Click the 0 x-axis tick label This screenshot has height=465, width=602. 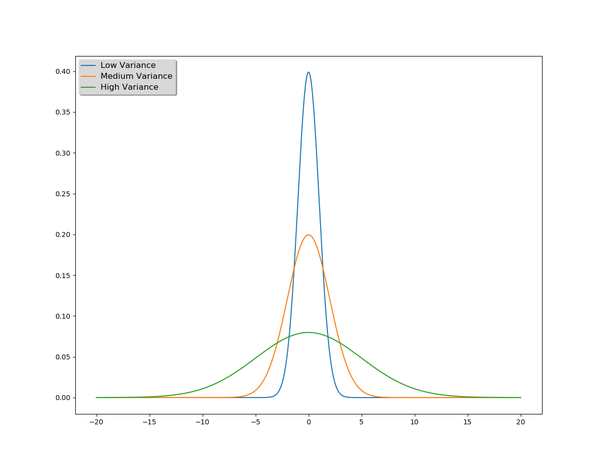point(308,422)
